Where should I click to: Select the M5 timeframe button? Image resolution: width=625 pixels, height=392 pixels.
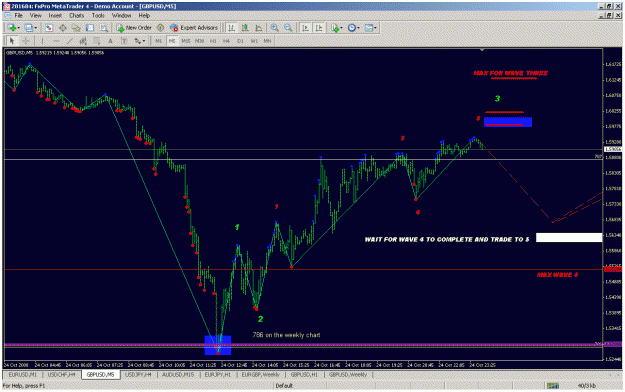click(172, 41)
